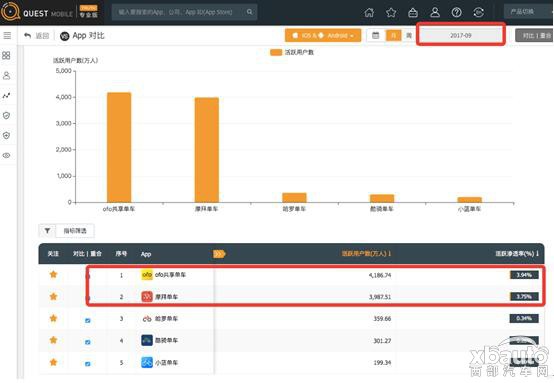The width and height of the screenshot is (554, 383).
Task: Open favorites star icon in header
Action: coord(391,12)
